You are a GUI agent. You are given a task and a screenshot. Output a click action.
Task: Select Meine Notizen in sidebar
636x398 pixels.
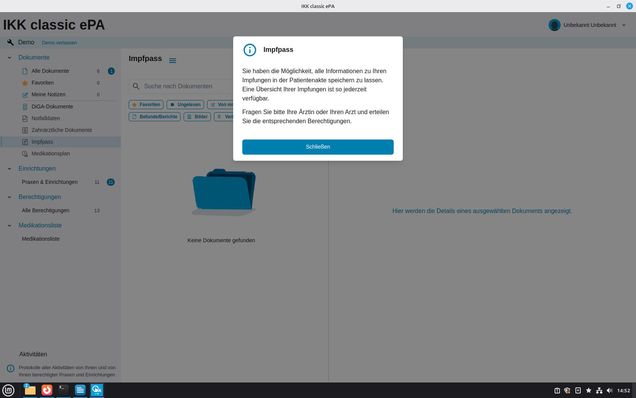tap(48, 95)
